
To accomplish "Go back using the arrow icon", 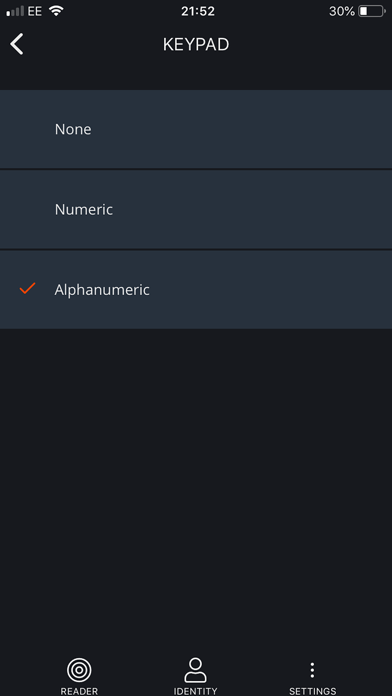I will click(x=17, y=44).
